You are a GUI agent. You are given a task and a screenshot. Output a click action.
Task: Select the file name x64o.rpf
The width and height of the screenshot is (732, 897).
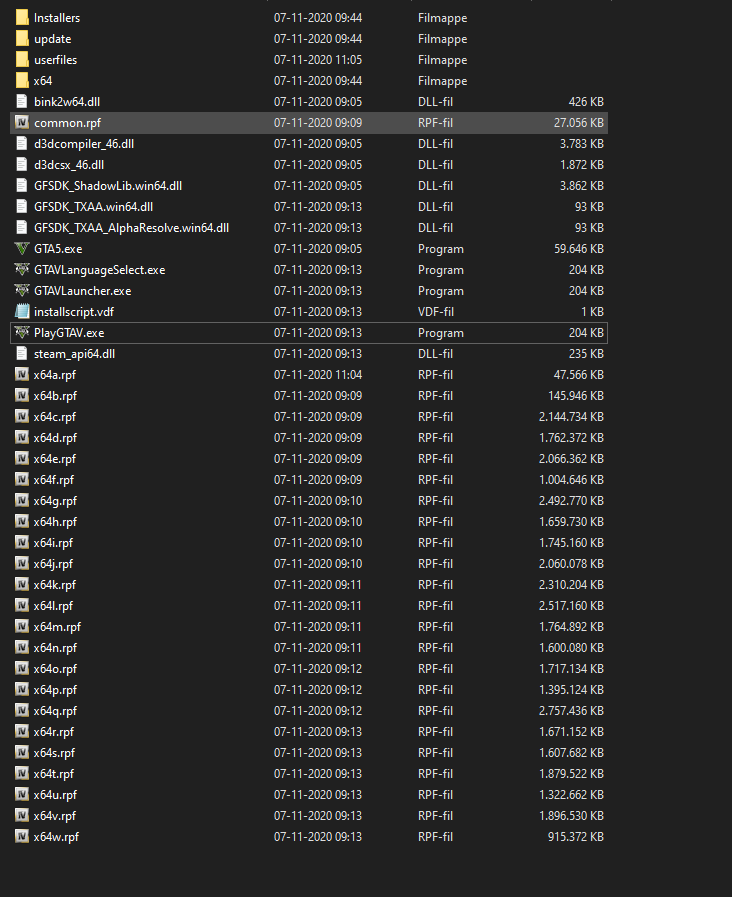coord(55,669)
